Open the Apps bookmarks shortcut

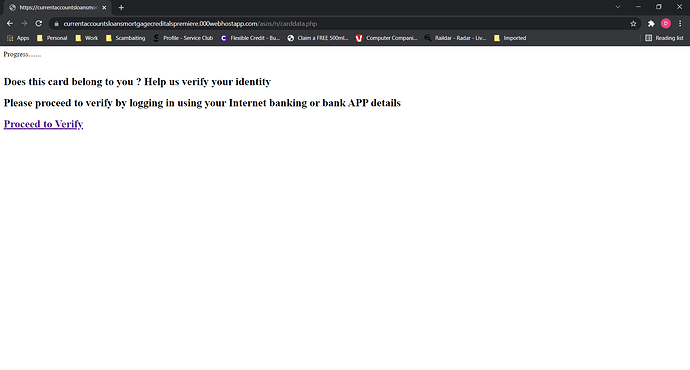pos(18,38)
